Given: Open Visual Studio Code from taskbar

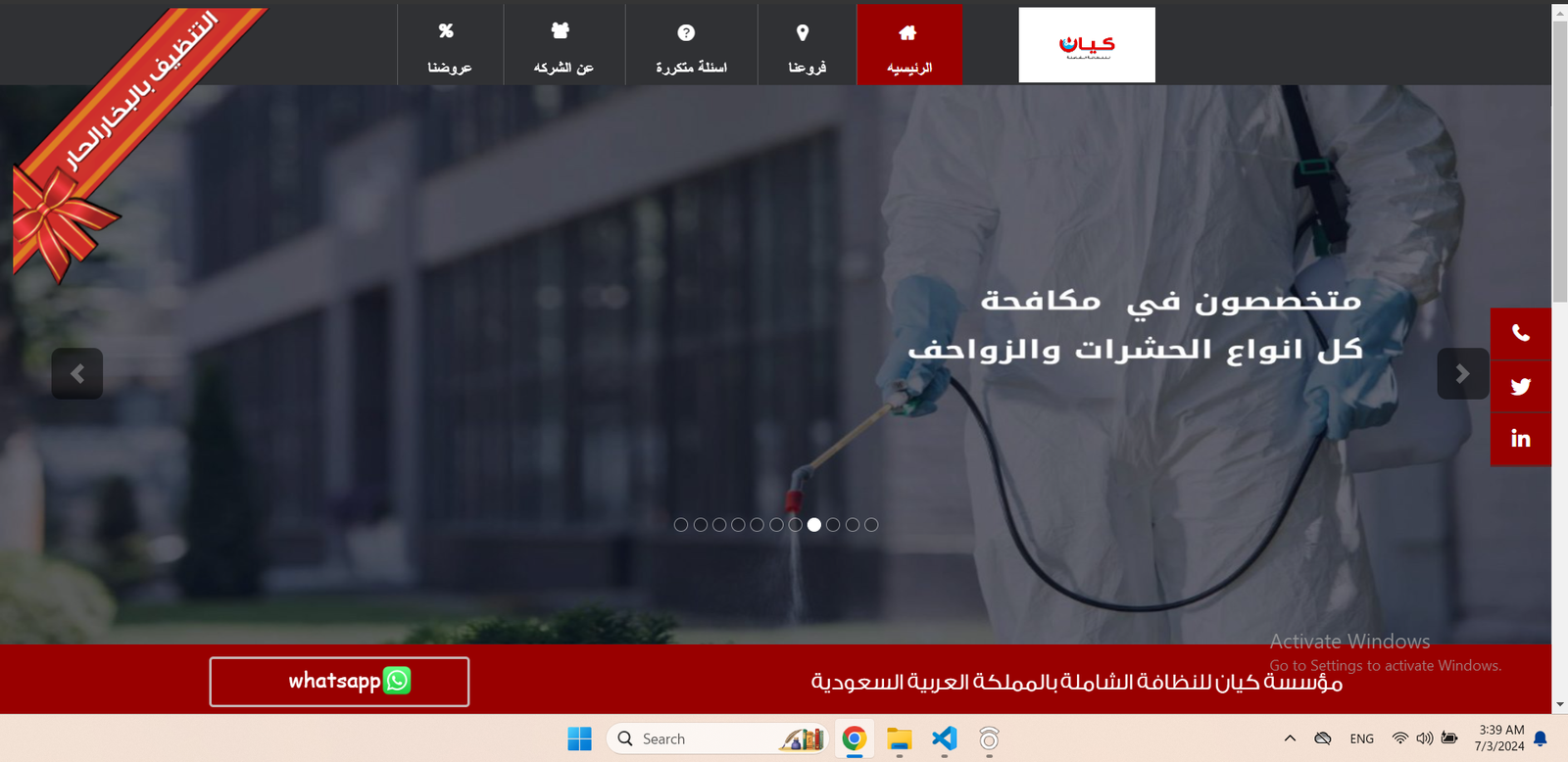Looking at the screenshot, I should coord(944,738).
